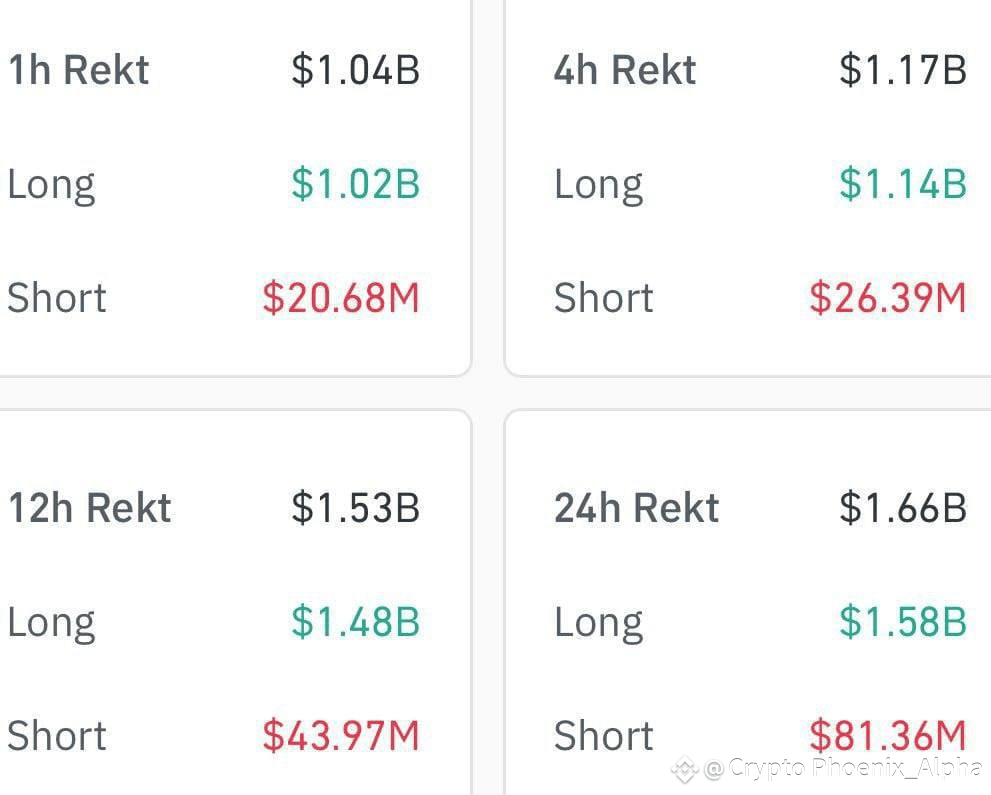
Task: Click the 12h Short value $43.97M
Action: 341,736
